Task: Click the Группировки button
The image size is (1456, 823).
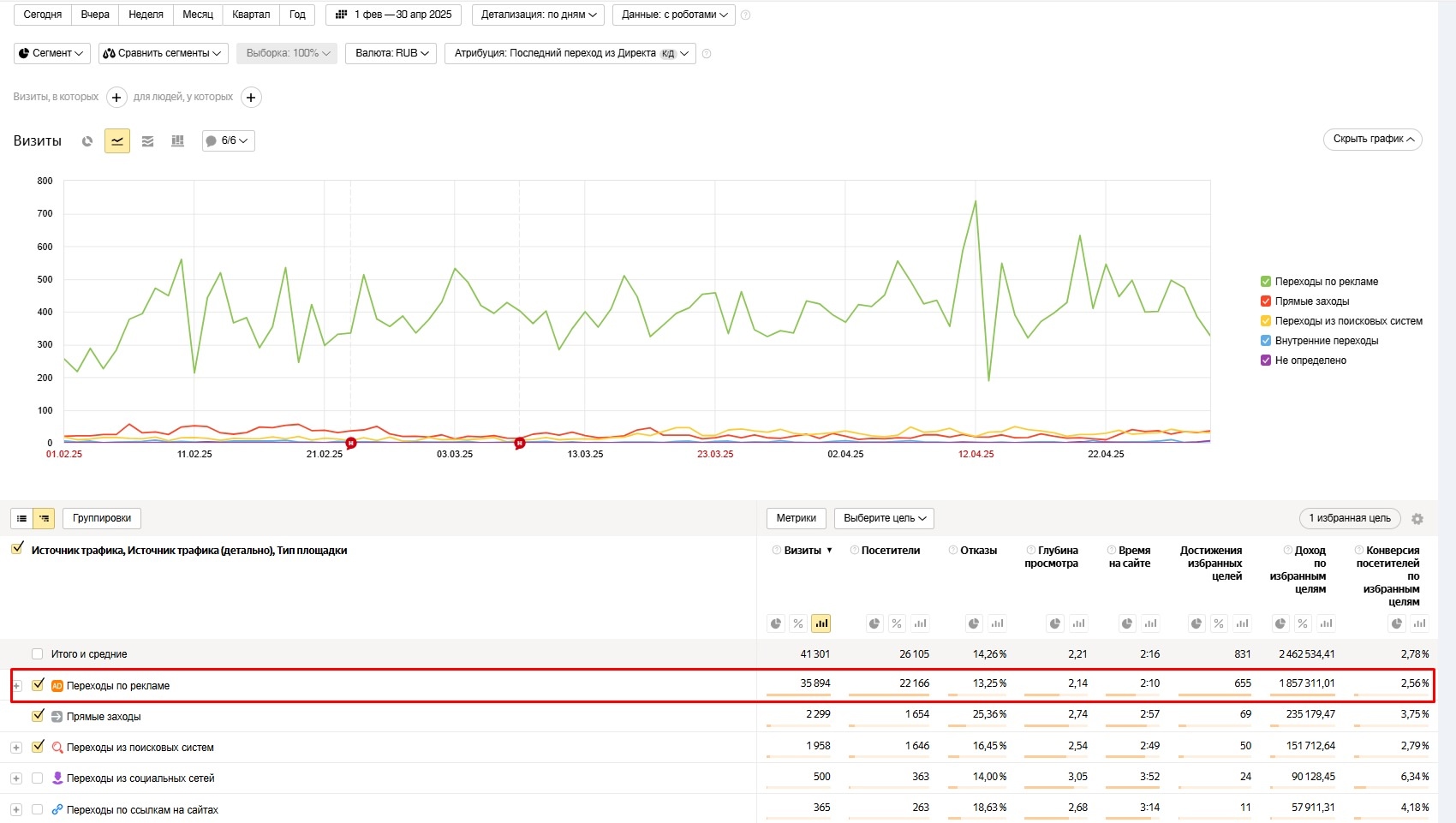Action: point(101,518)
